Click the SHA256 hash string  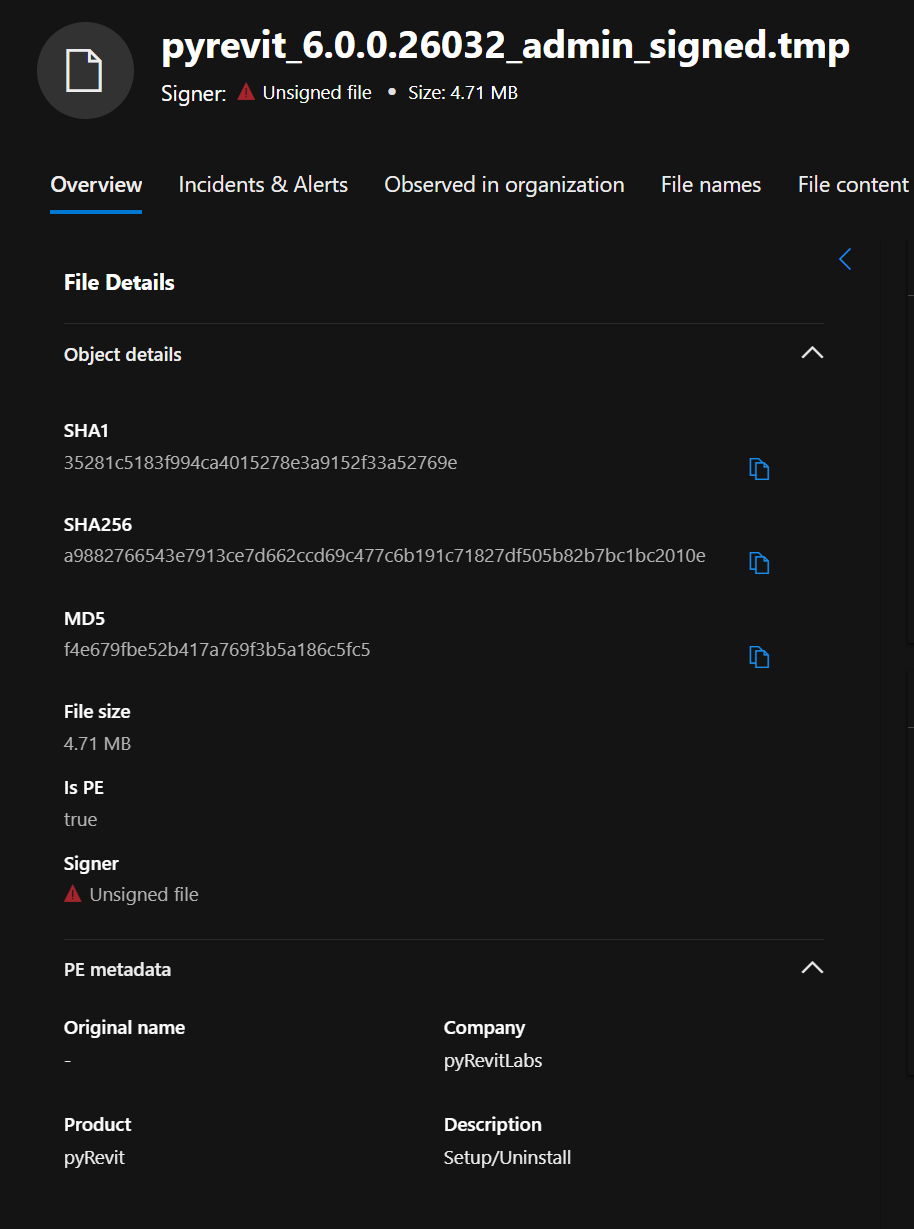(384, 556)
